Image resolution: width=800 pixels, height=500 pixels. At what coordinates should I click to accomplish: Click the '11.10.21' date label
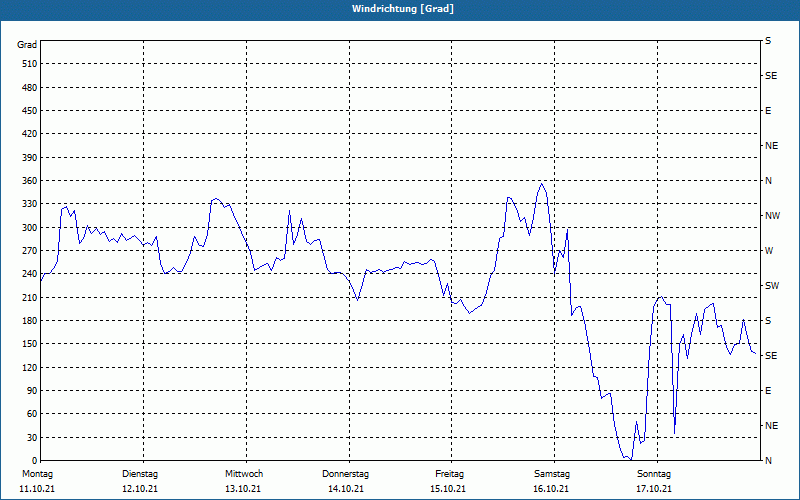(37, 489)
